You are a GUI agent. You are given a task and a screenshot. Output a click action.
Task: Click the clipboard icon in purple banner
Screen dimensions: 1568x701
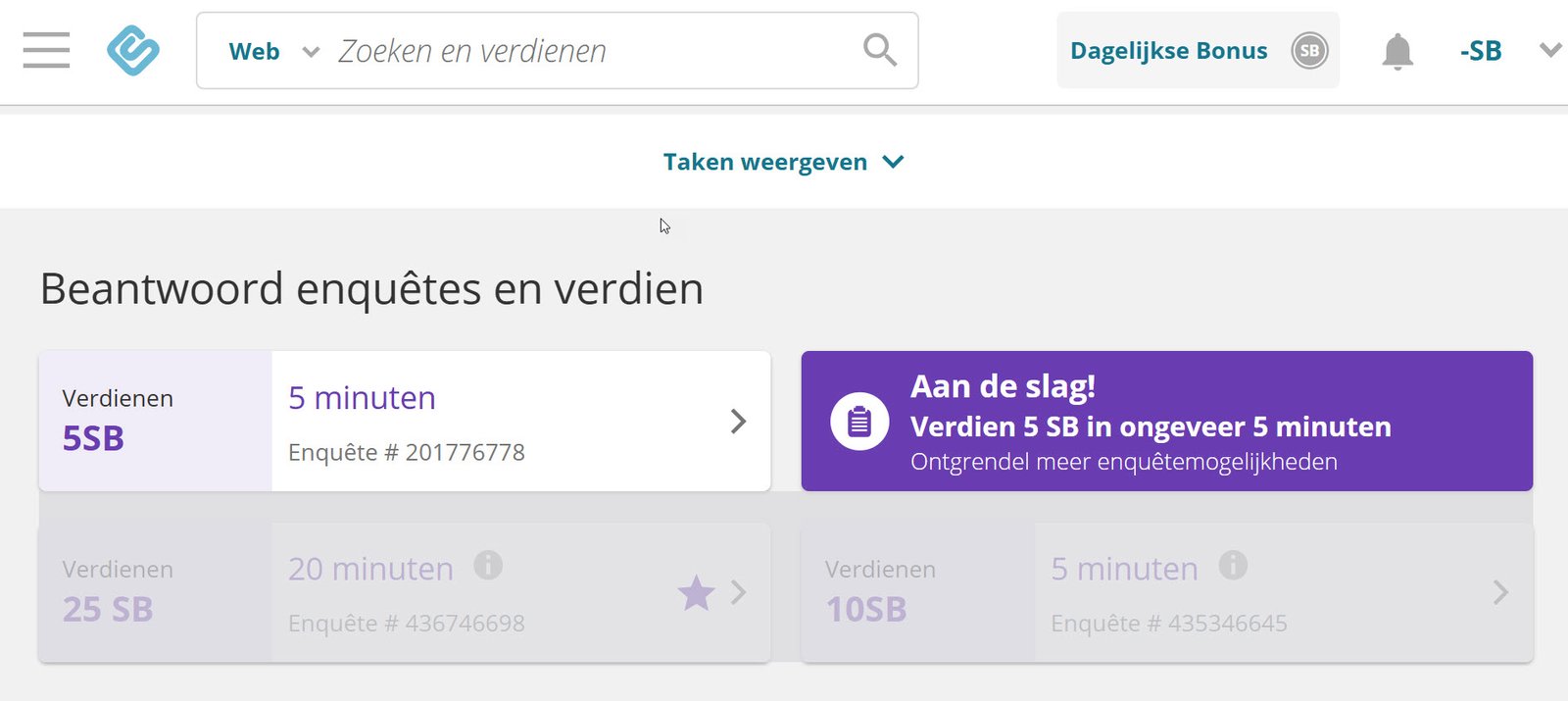click(x=859, y=422)
